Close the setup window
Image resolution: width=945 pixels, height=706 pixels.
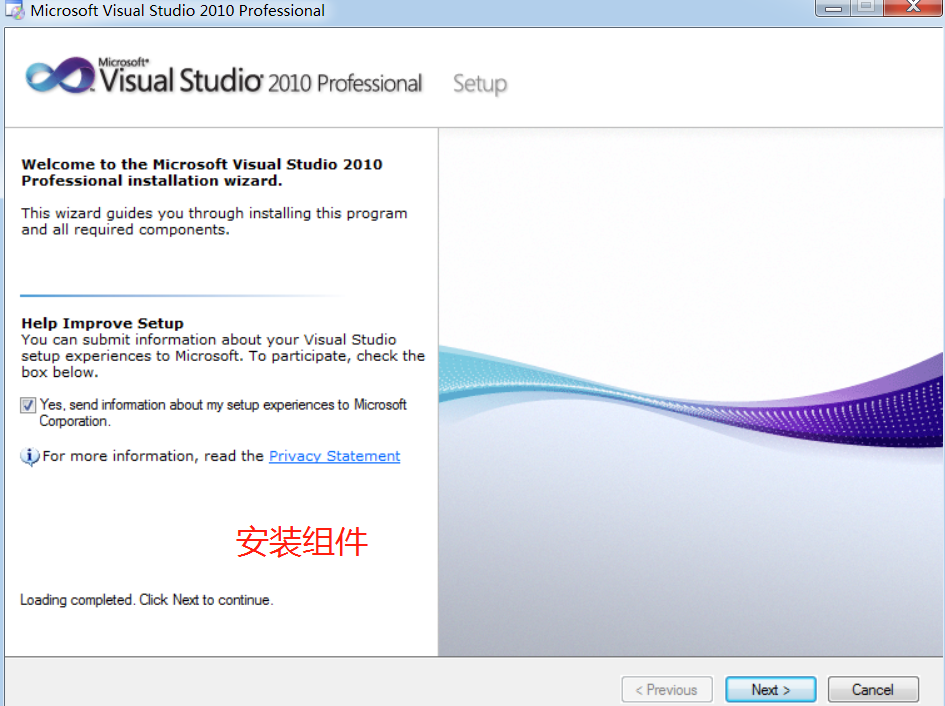(912, 8)
